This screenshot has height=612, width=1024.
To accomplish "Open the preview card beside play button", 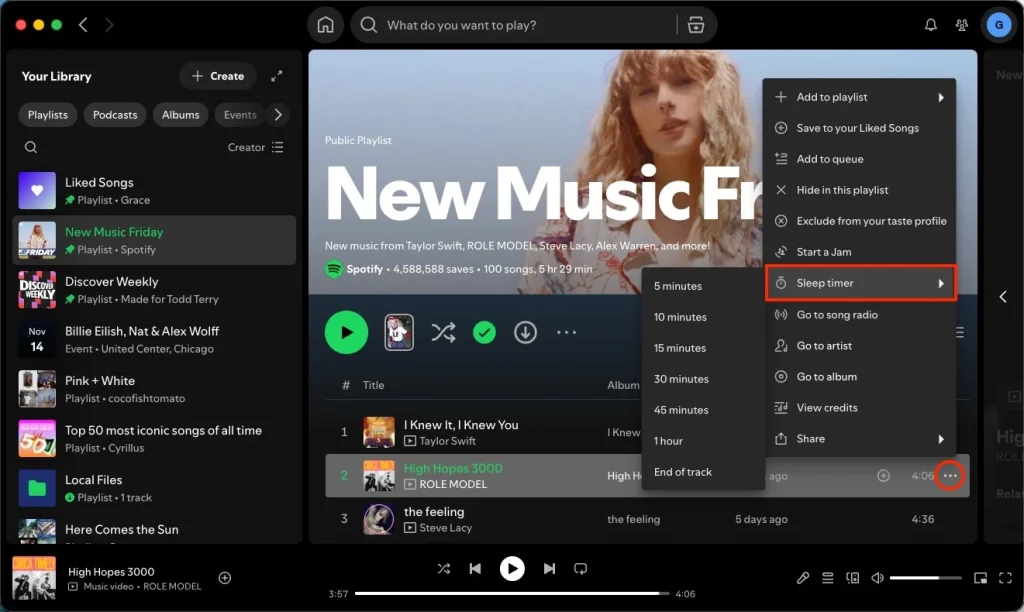I will [398, 332].
